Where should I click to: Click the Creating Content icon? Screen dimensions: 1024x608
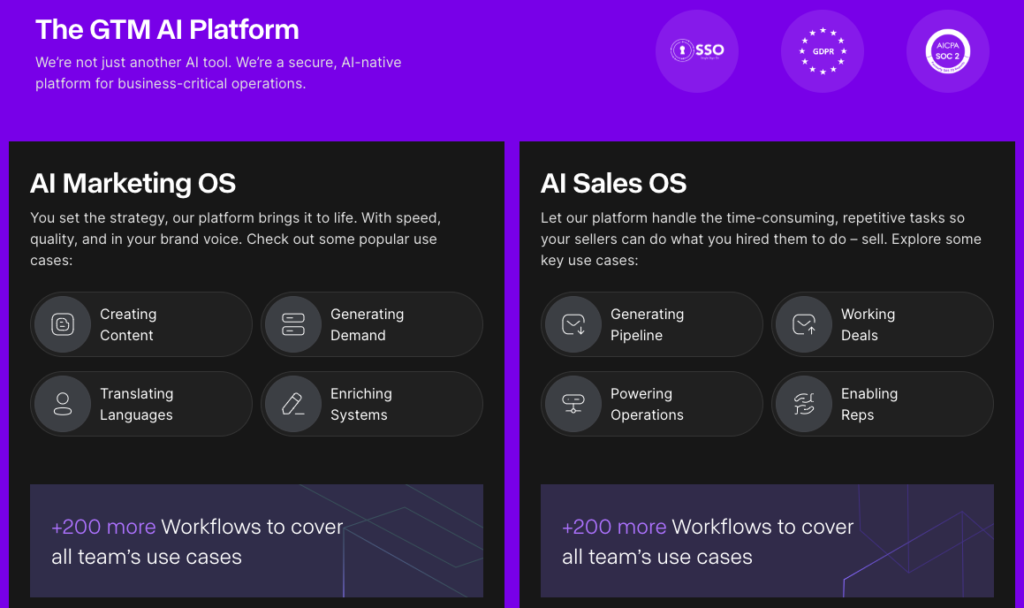click(62, 324)
